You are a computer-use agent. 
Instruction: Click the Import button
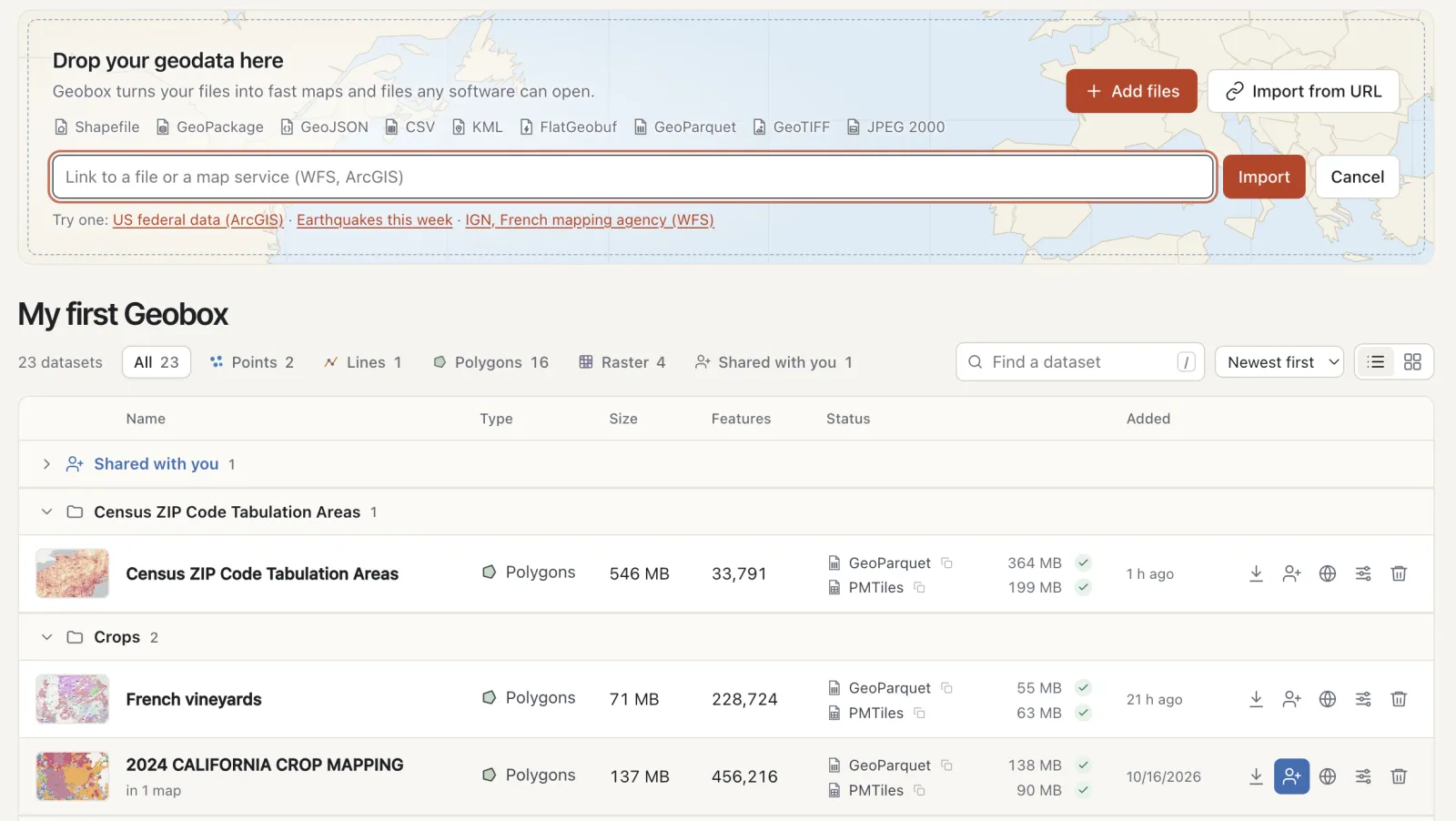pos(1264,177)
